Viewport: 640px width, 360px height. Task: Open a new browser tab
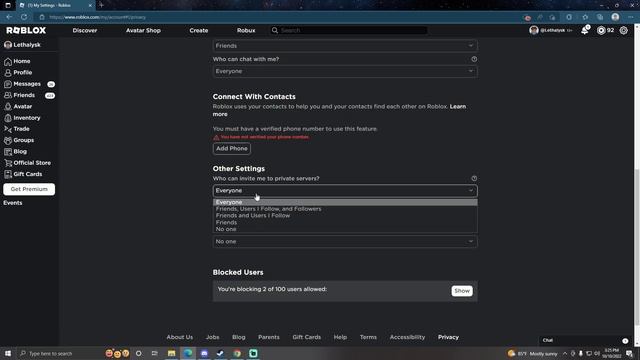pyautogui.click(x=101, y=5)
